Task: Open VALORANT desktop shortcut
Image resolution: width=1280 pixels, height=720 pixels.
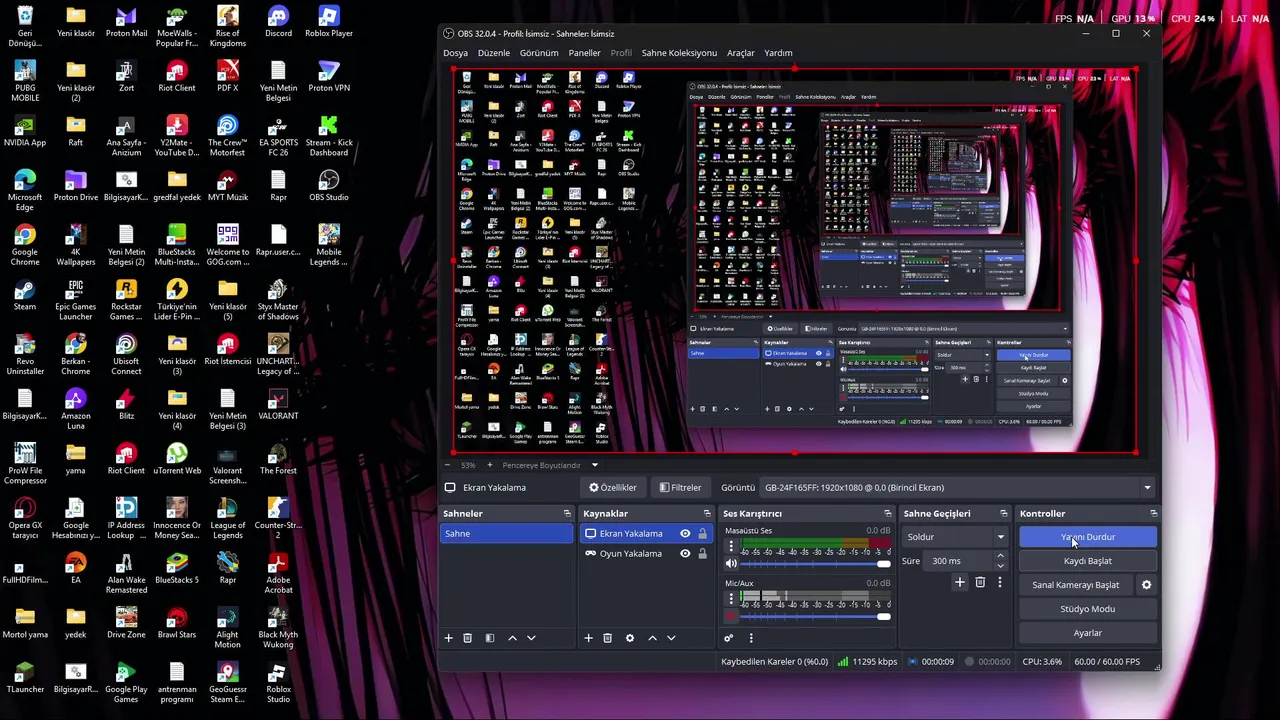Action: click(x=278, y=404)
